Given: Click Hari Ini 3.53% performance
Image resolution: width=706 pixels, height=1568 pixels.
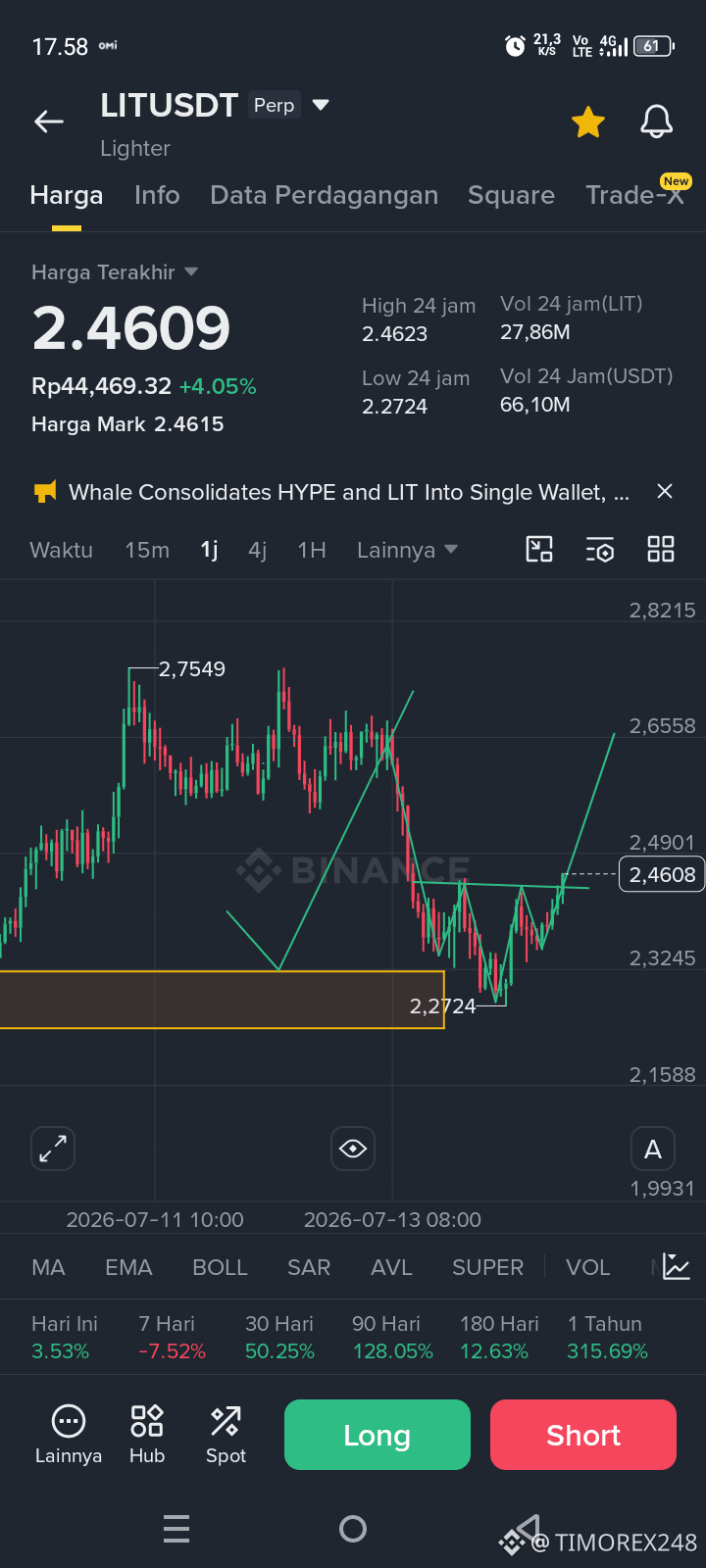Looking at the screenshot, I should (x=65, y=1338).
